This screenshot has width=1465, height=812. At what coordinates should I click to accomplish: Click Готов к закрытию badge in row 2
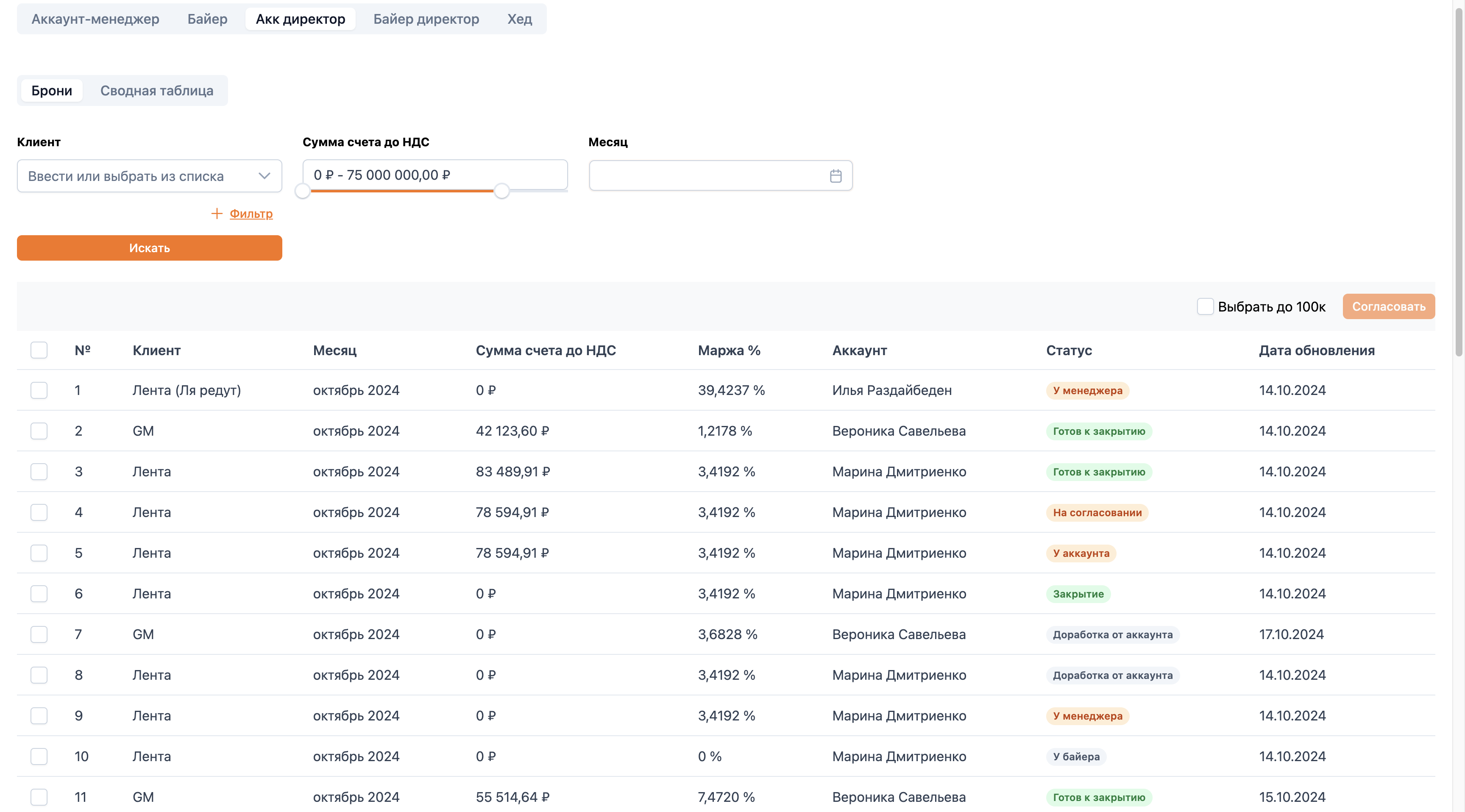click(x=1099, y=431)
